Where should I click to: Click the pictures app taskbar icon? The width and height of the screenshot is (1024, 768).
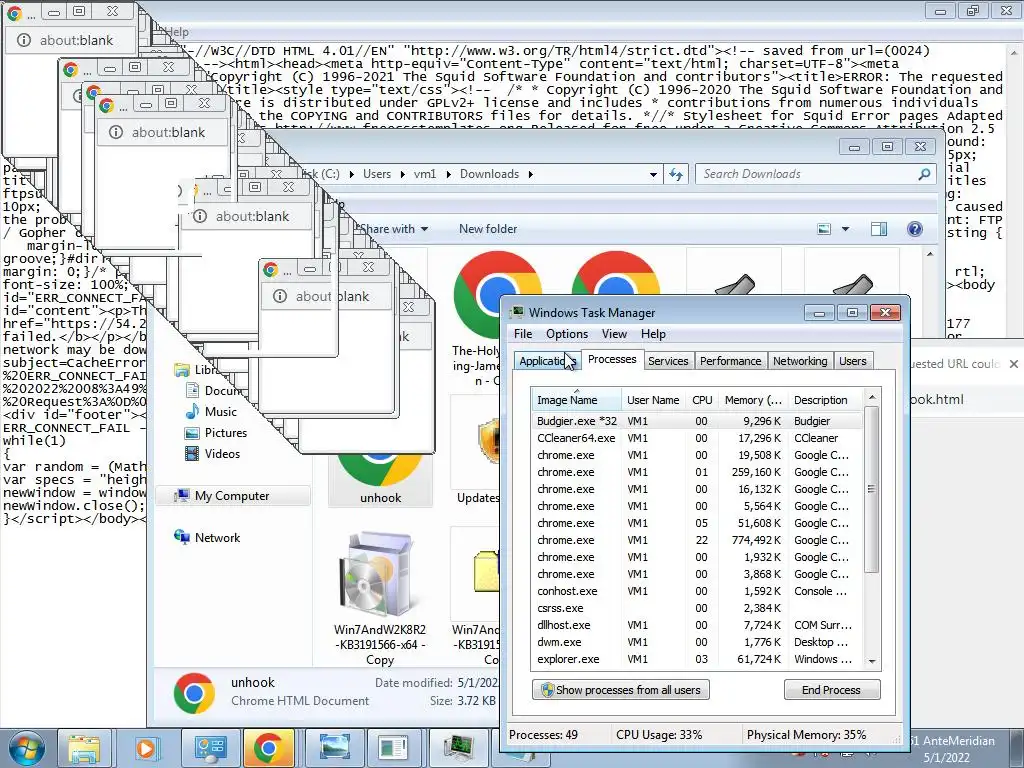coord(333,748)
